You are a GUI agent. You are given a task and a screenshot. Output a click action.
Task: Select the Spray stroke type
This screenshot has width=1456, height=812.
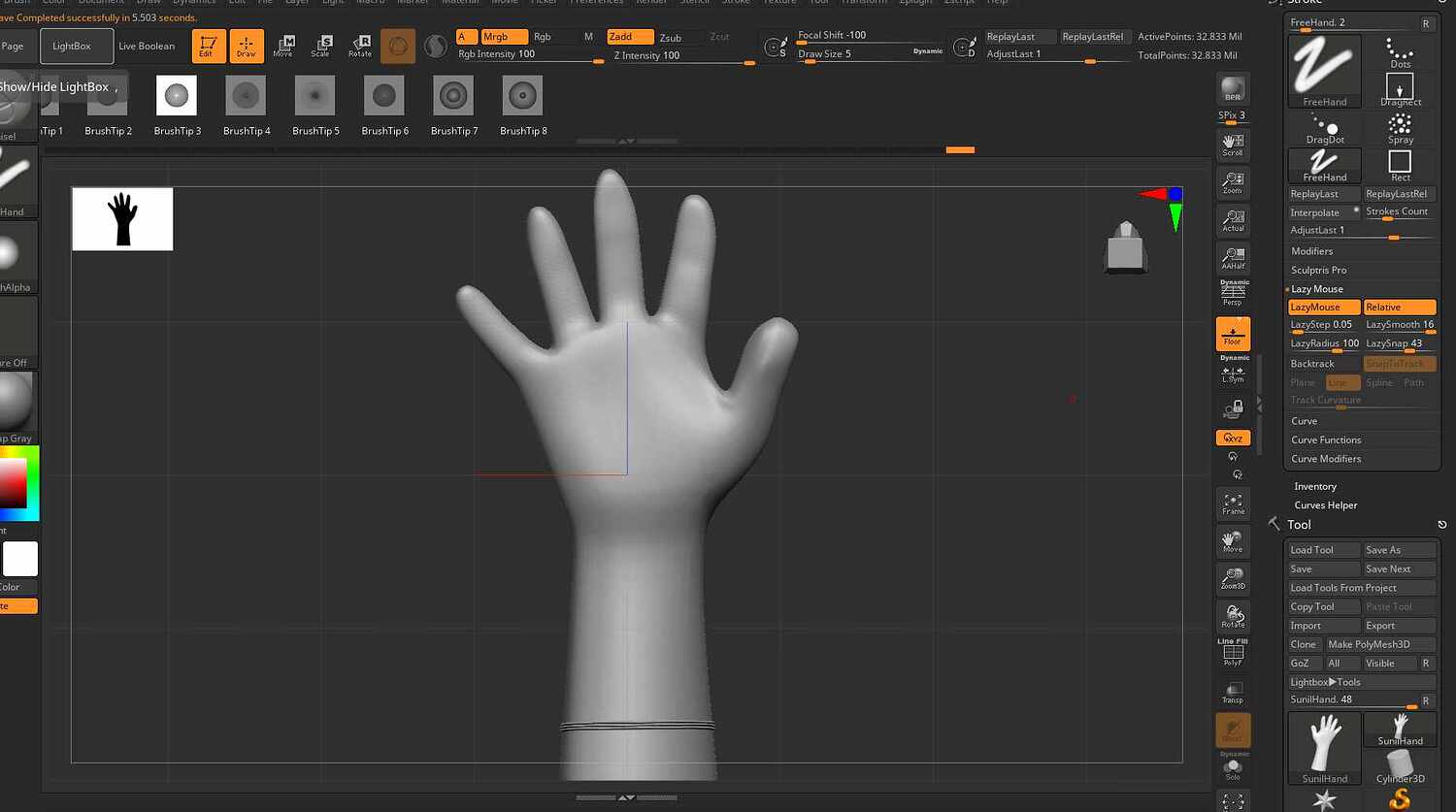[x=1400, y=126]
